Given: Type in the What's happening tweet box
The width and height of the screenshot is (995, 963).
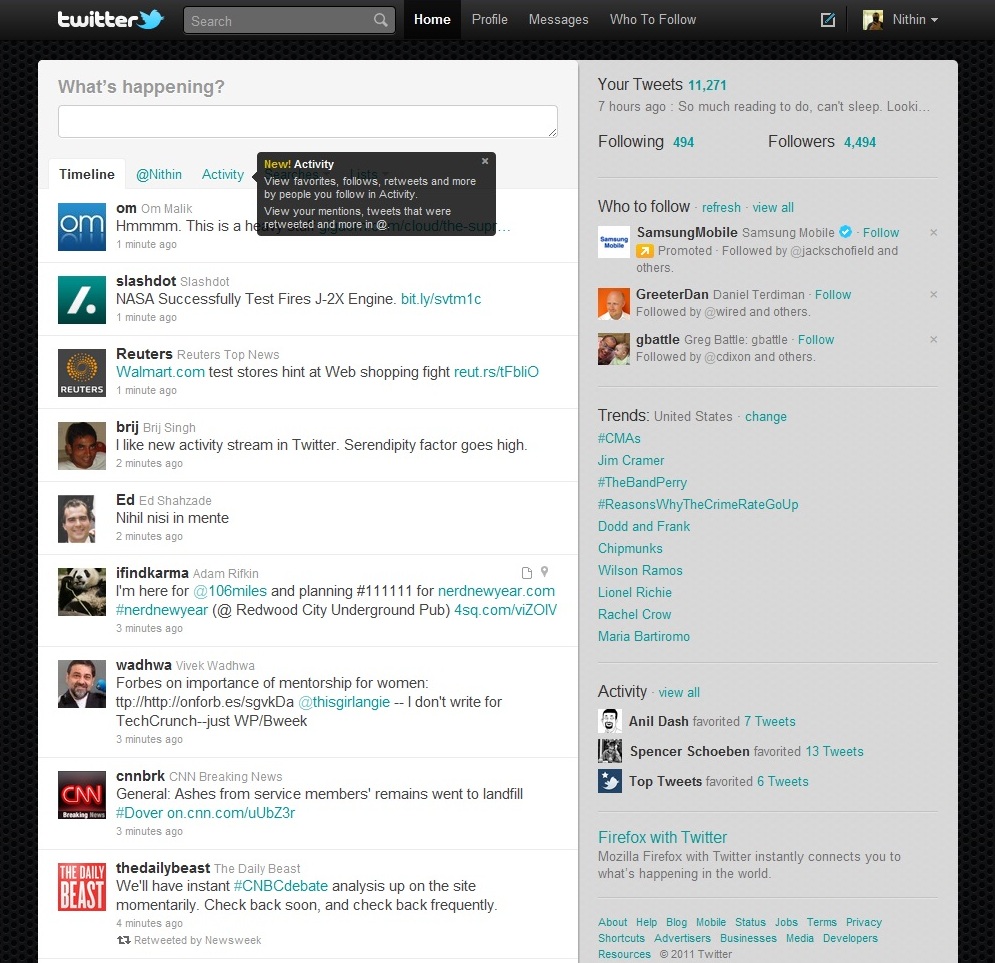Looking at the screenshot, I should point(307,121).
